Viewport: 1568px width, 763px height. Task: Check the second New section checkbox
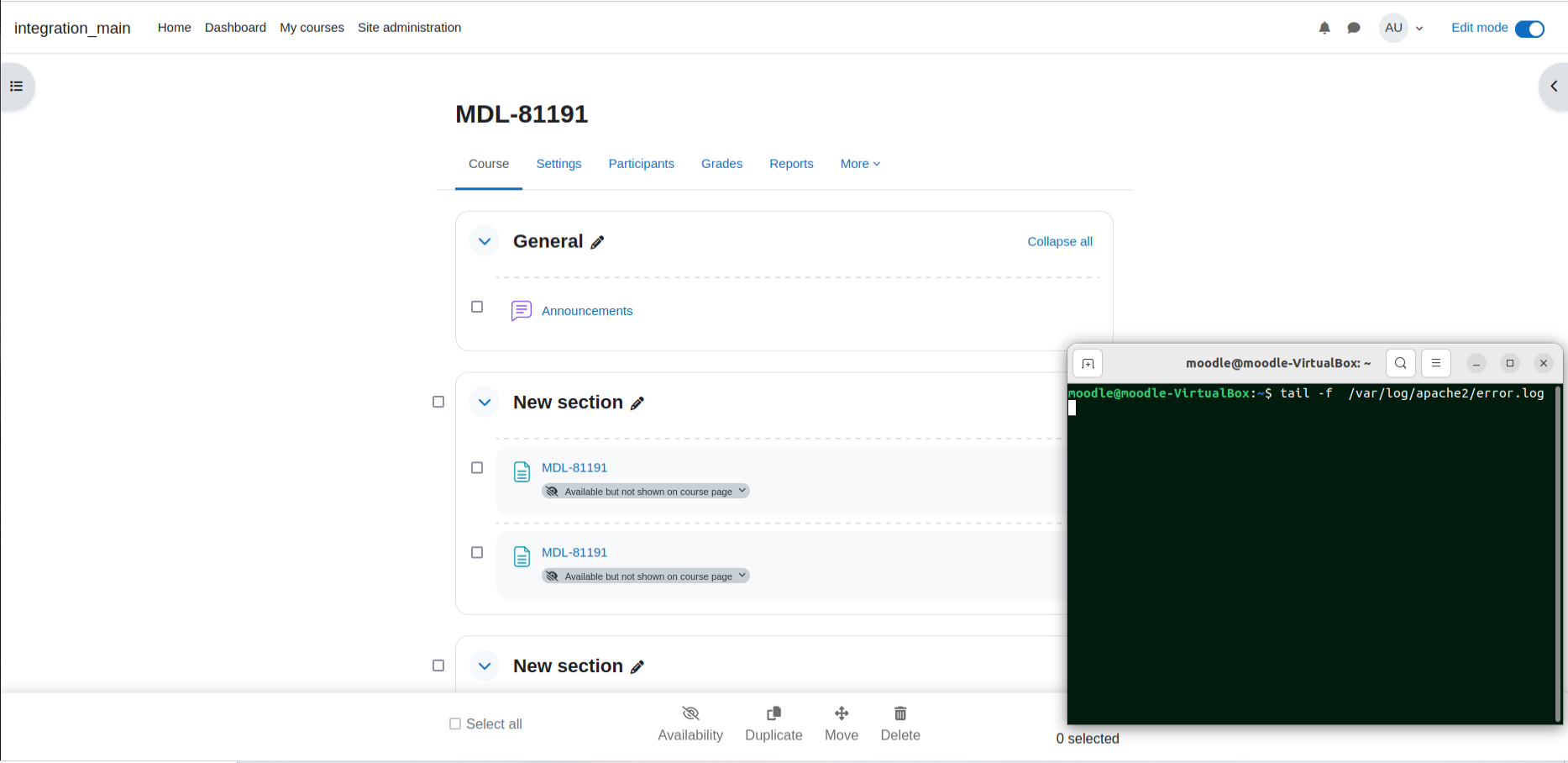point(438,666)
